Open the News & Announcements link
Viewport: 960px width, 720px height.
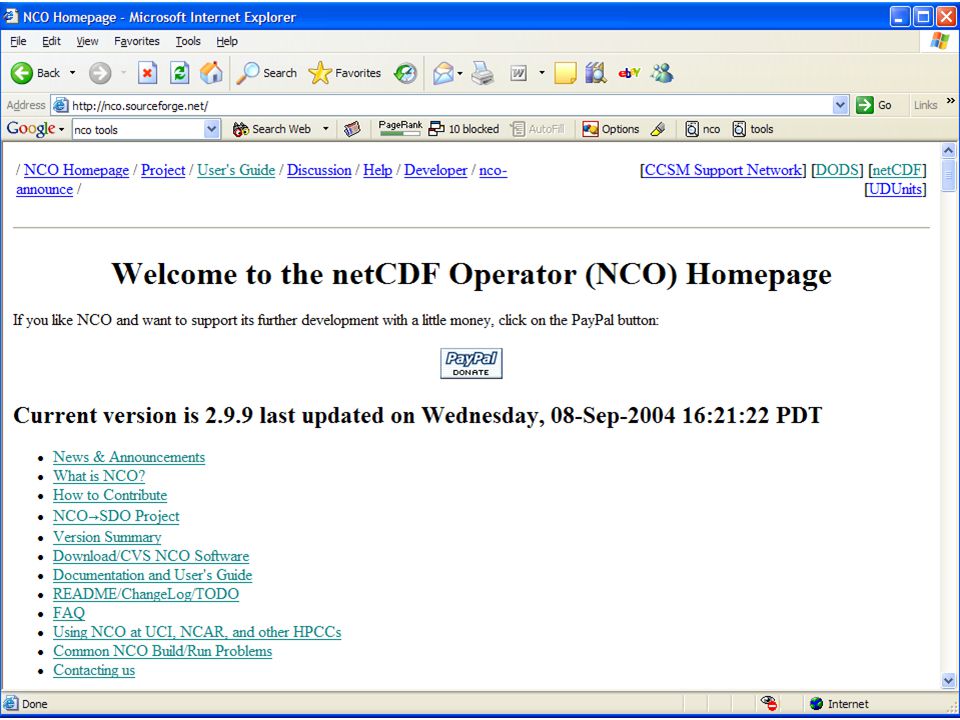(129, 457)
